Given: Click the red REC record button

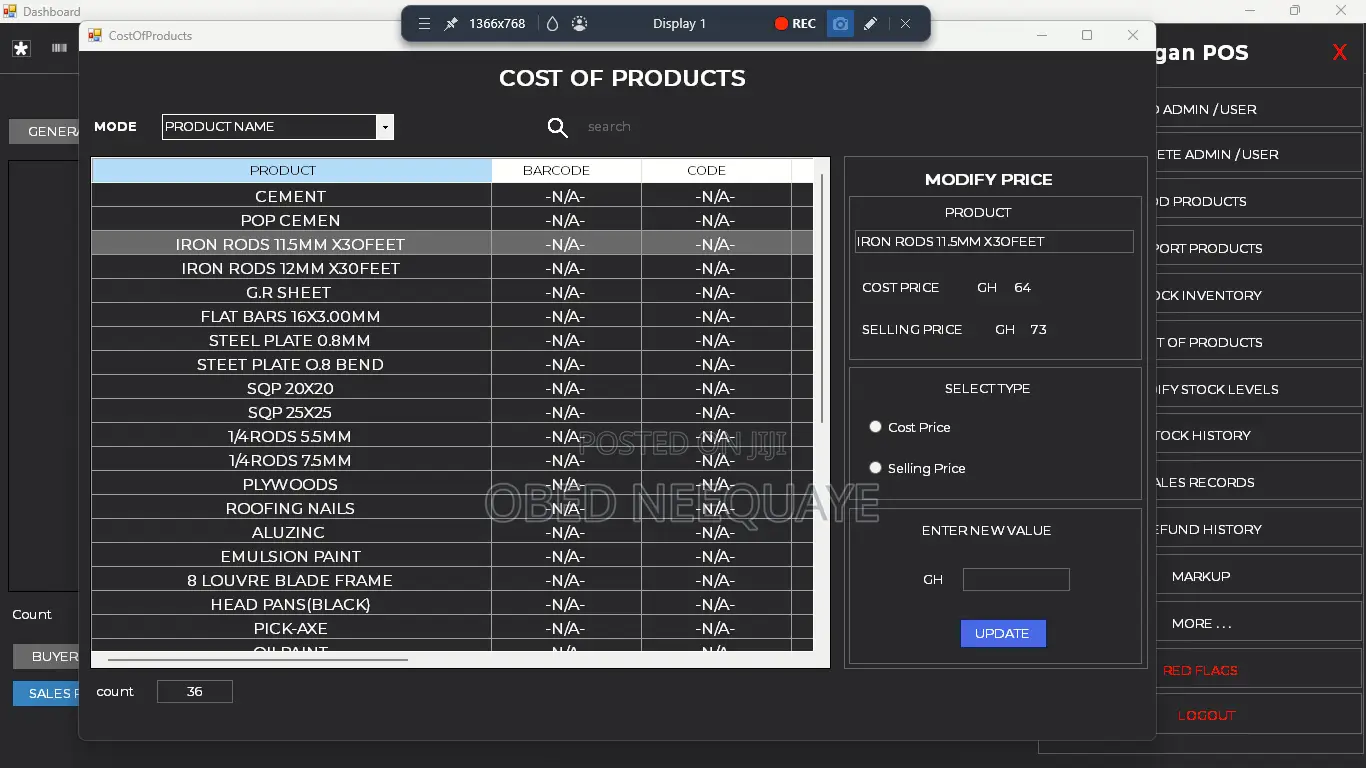Looking at the screenshot, I should (x=795, y=24).
